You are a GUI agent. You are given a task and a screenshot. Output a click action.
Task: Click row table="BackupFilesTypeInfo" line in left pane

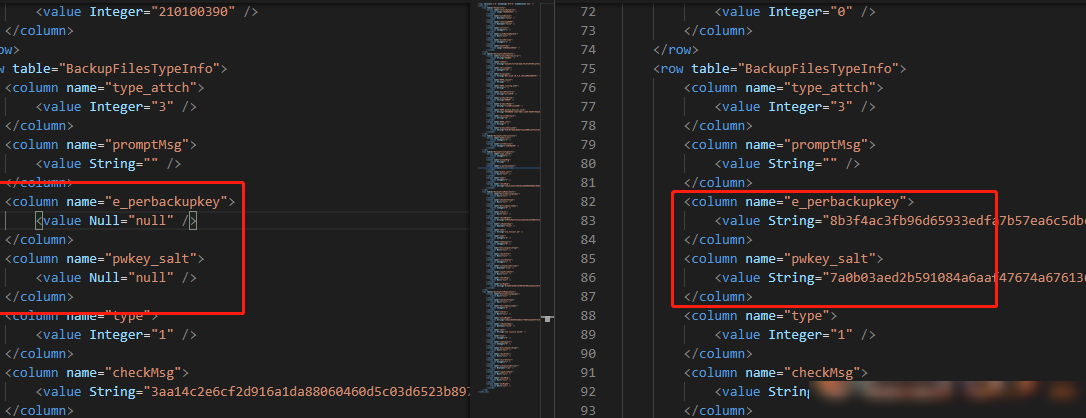coord(114,69)
